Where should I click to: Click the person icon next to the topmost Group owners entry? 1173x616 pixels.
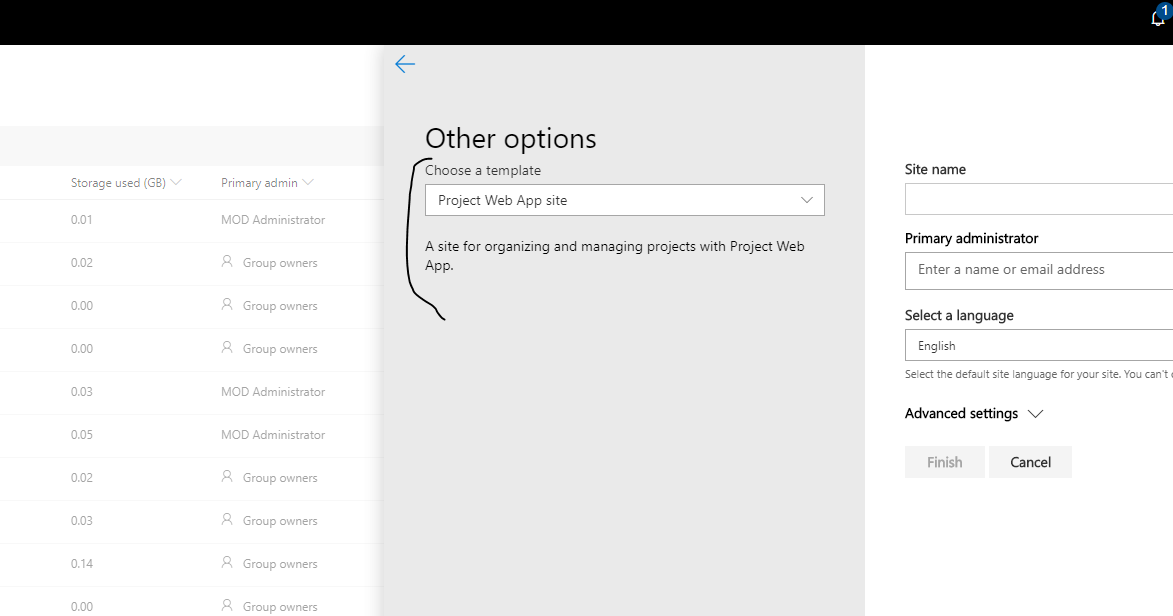point(228,262)
